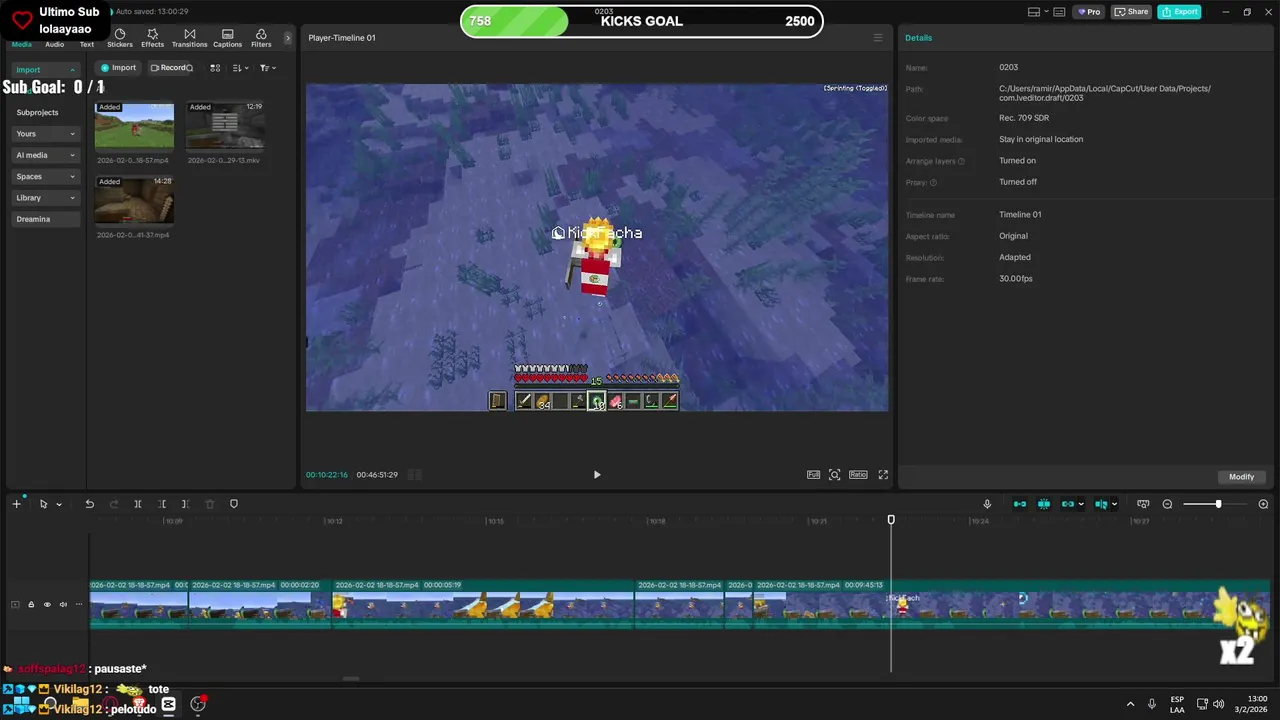Open Dreamina in the sidebar

tap(46, 219)
